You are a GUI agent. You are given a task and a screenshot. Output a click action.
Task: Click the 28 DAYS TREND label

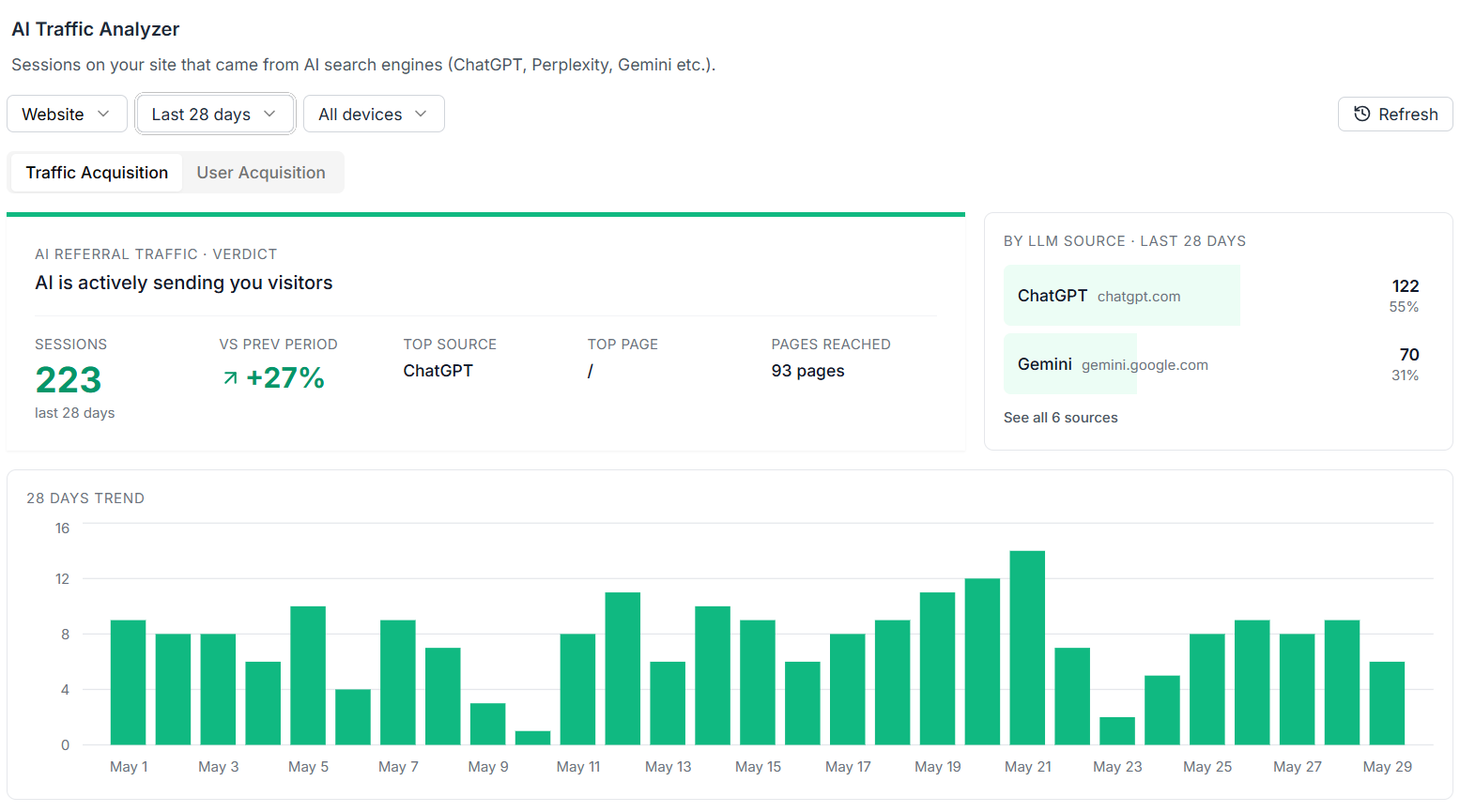(85, 498)
